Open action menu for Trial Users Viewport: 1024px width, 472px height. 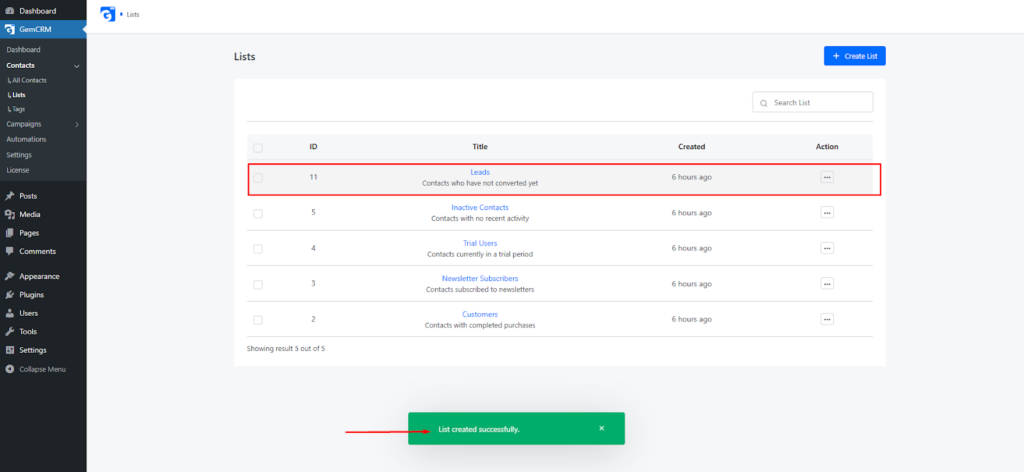827,248
